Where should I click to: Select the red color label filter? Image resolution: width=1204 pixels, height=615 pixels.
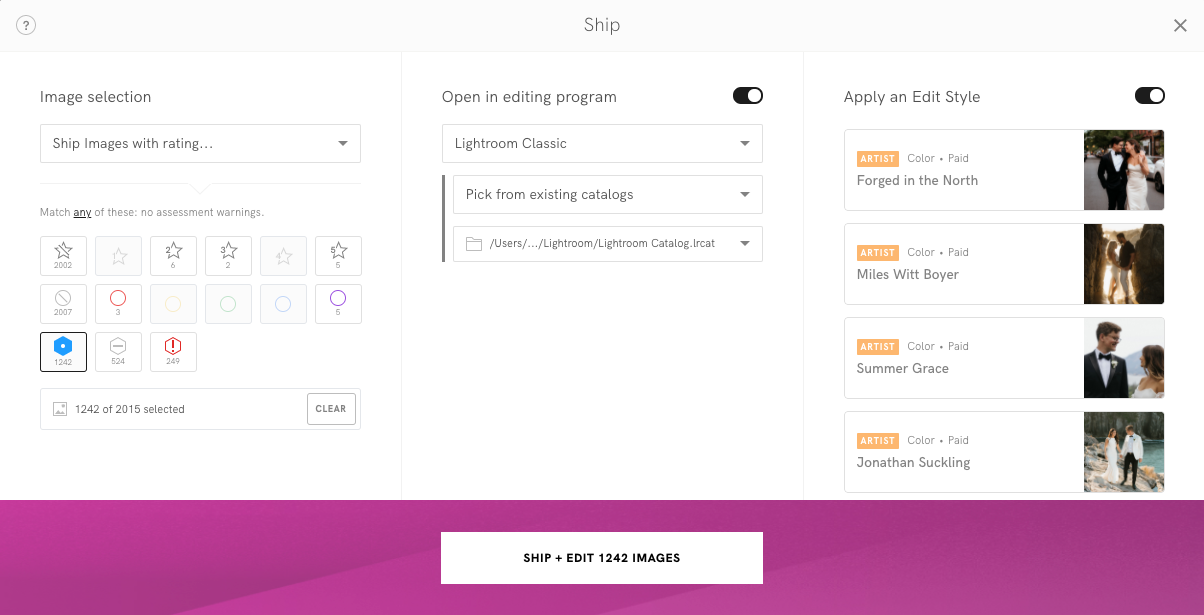(118, 304)
